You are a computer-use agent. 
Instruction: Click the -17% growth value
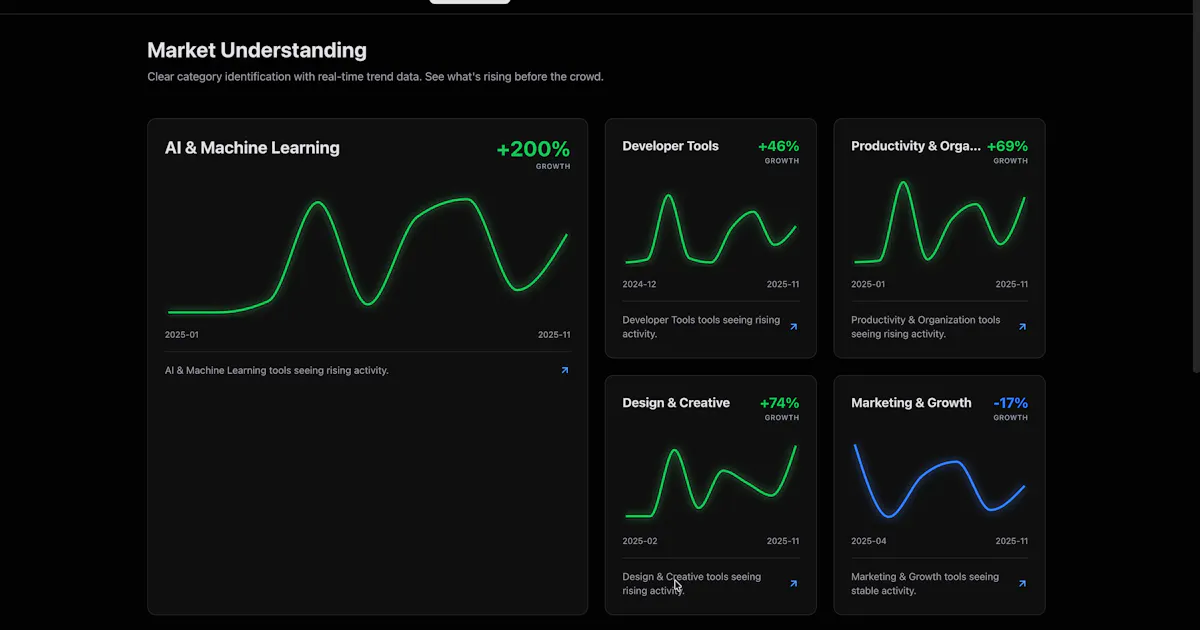(1011, 403)
